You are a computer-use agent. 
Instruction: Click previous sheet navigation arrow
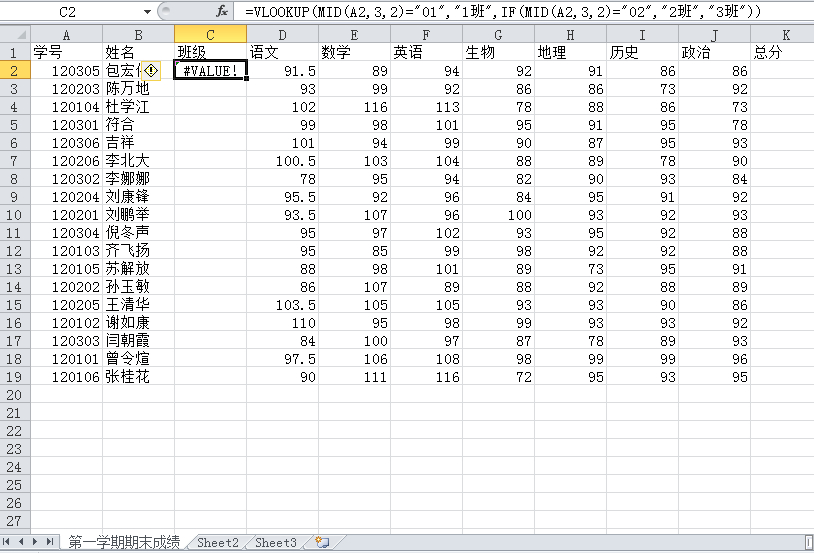coord(21,542)
